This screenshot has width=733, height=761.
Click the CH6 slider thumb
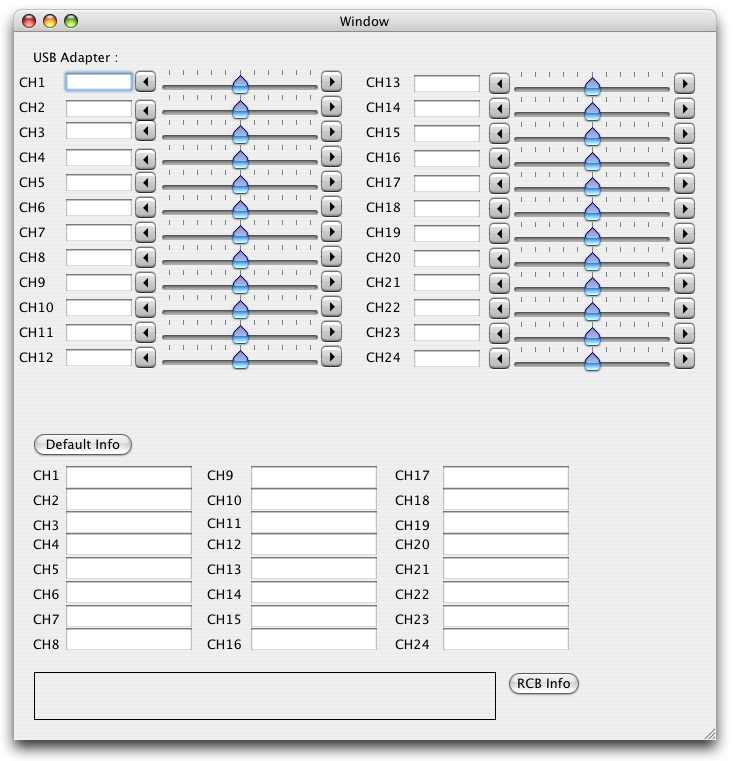tap(240, 209)
